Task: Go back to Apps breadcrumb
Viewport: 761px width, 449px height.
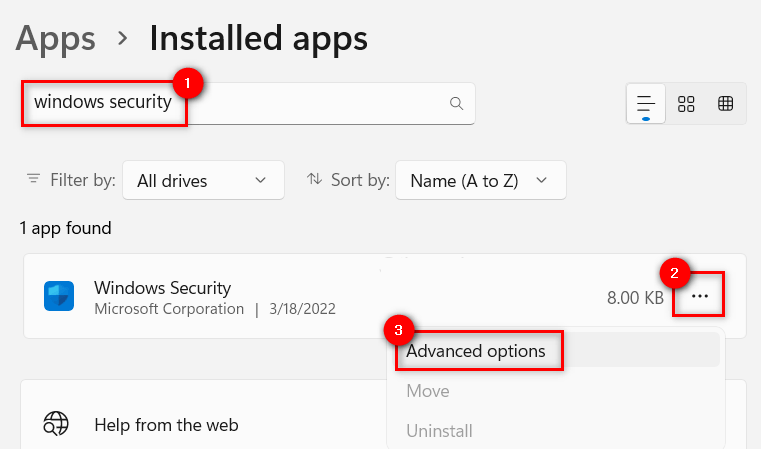Action: pyautogui.click(x=55, y=38)
